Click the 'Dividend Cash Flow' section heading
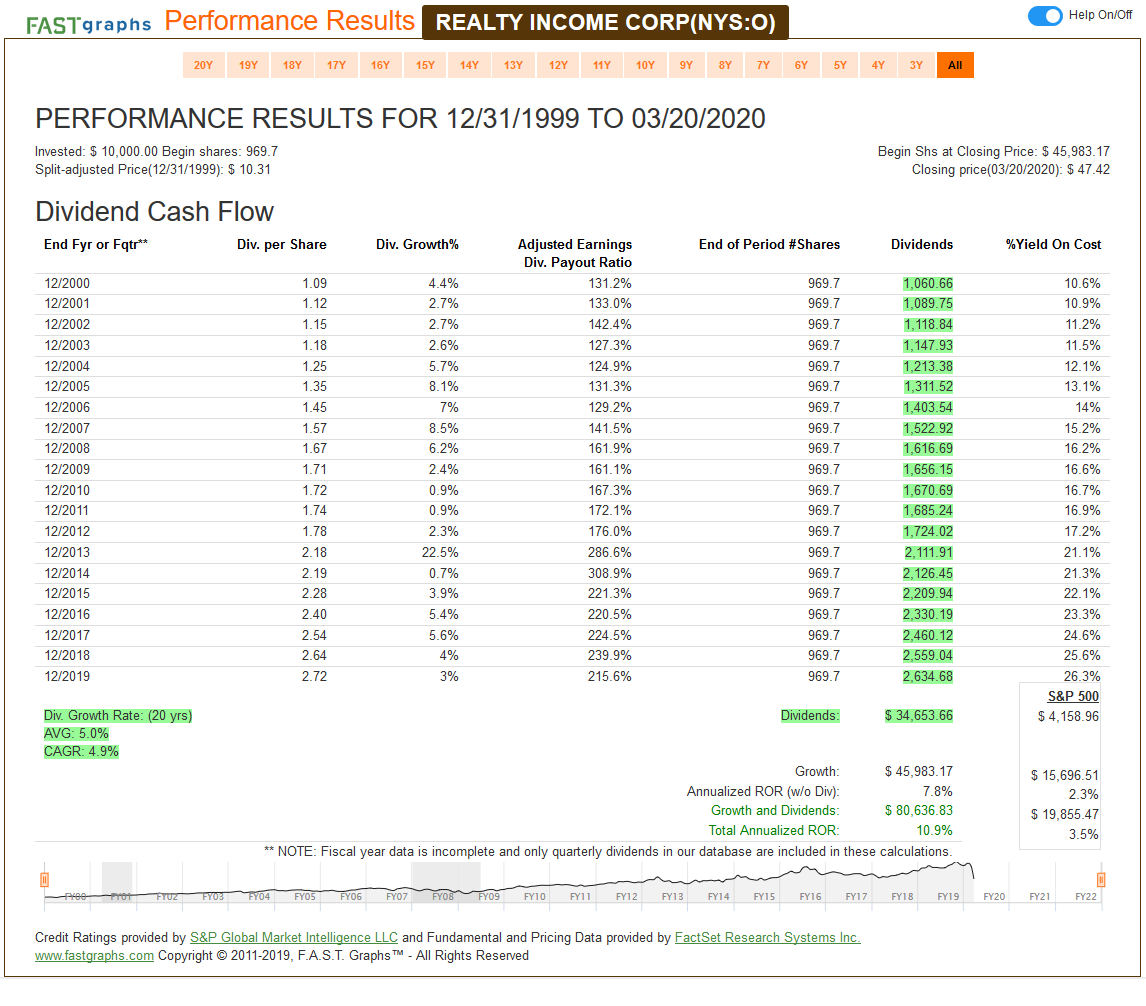Screen dimensions: 1146x1006 tap(154, 212)
